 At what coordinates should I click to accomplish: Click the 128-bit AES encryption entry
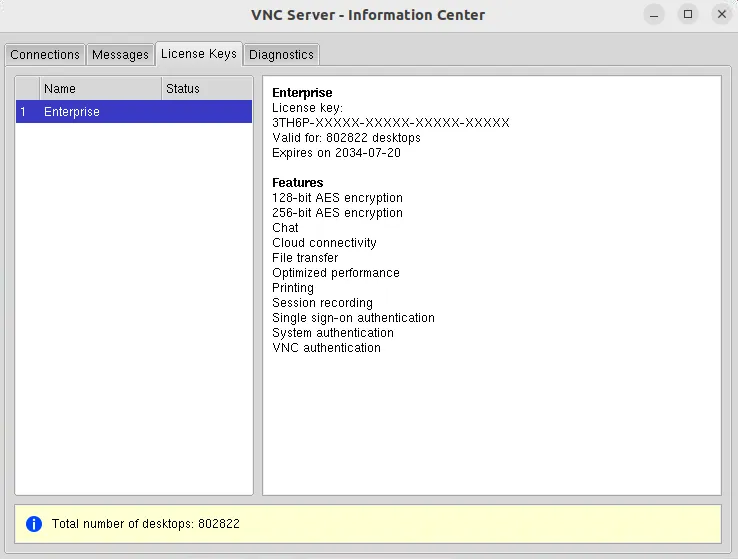[337, 198]
